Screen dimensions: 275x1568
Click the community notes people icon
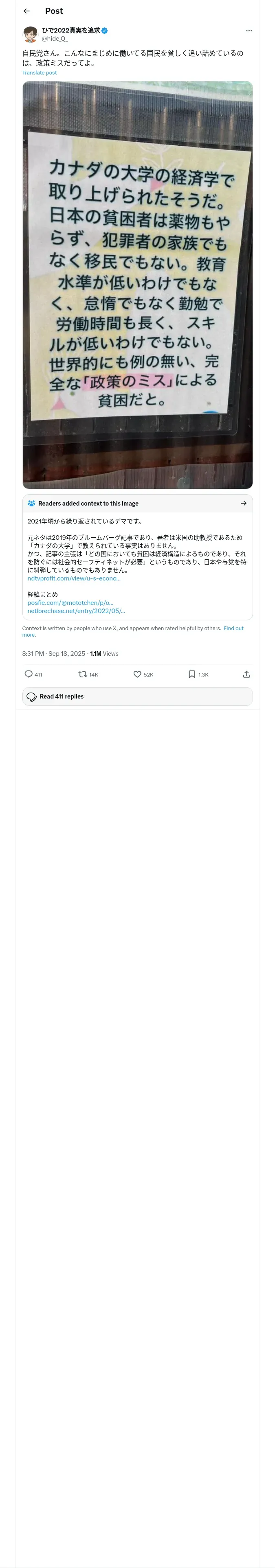32,504
